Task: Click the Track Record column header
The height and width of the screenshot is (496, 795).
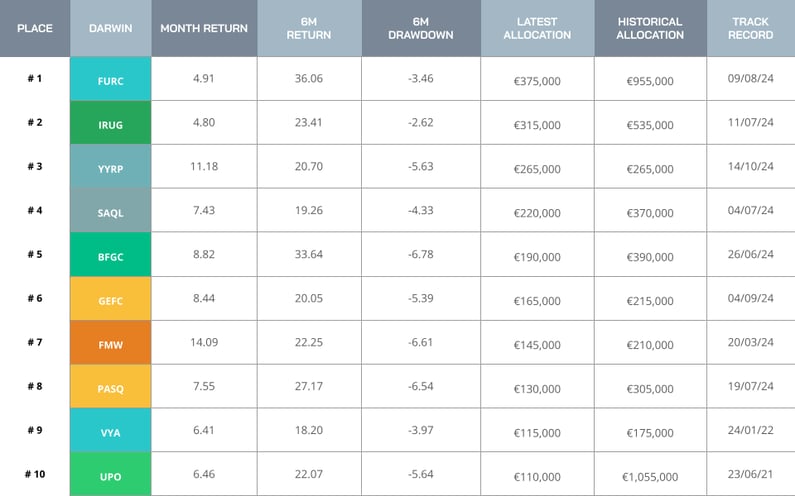Action: tap(750, 28)
